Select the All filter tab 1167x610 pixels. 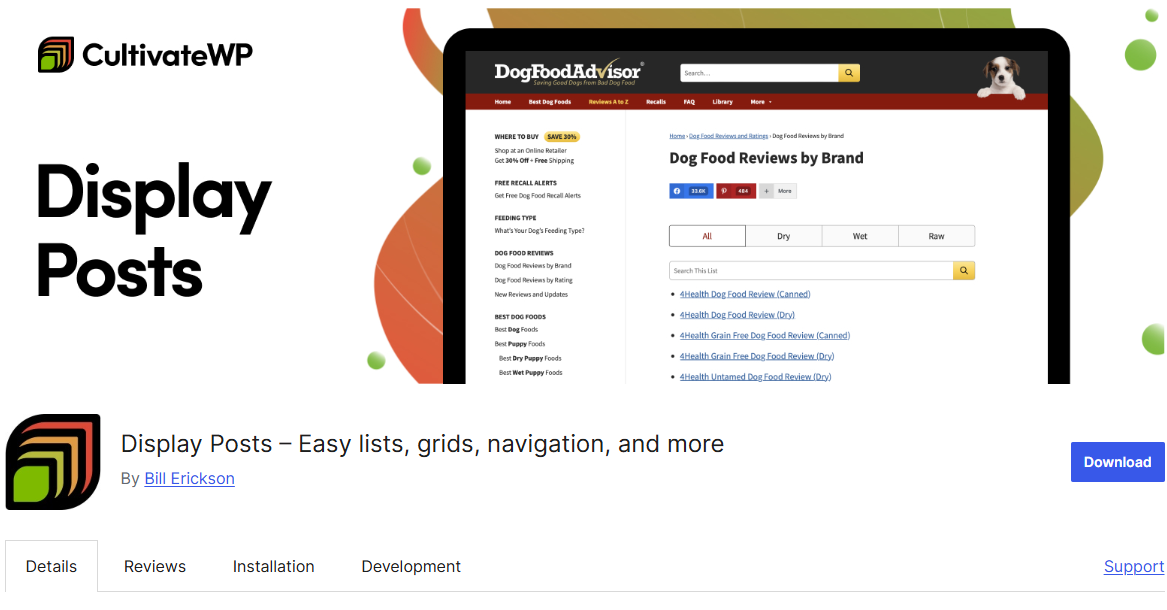707,236
